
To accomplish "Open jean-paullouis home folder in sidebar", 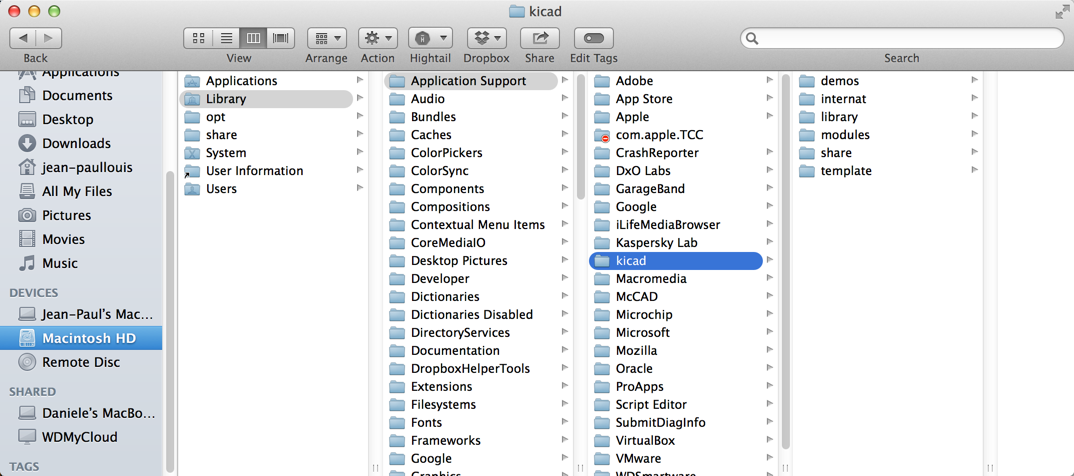I will [86, 167].
